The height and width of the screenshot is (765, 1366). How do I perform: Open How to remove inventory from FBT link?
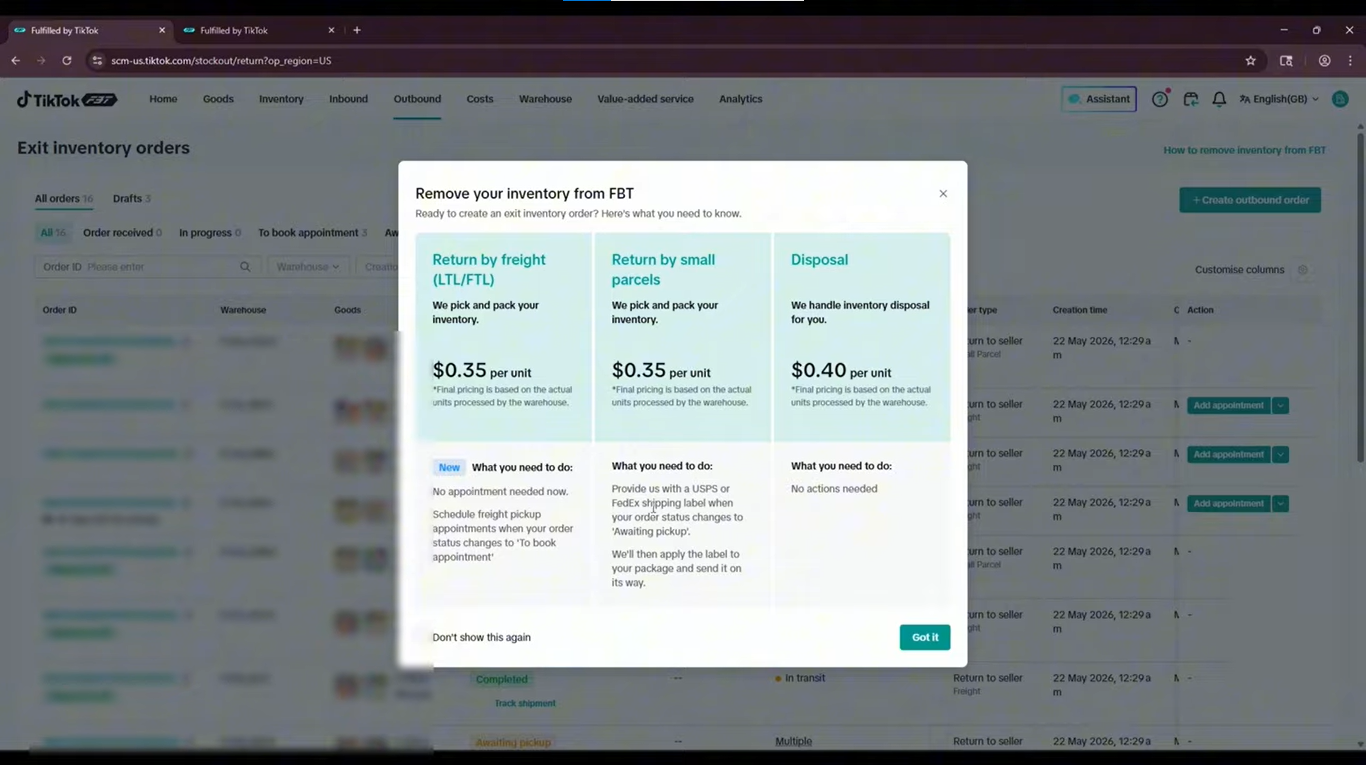[x=1245, y=150]
